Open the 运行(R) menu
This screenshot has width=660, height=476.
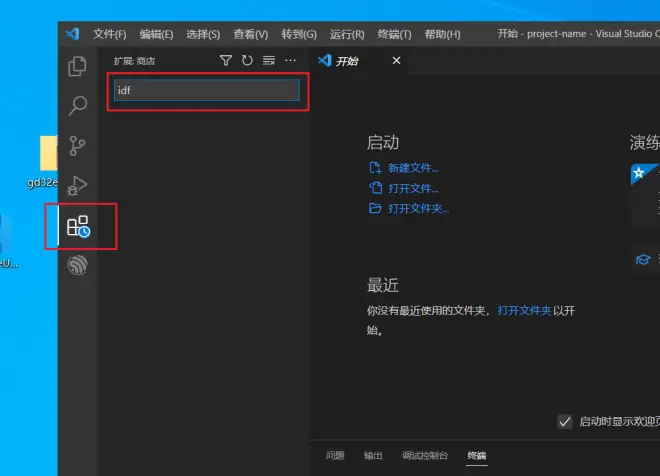tap(347, 34)
